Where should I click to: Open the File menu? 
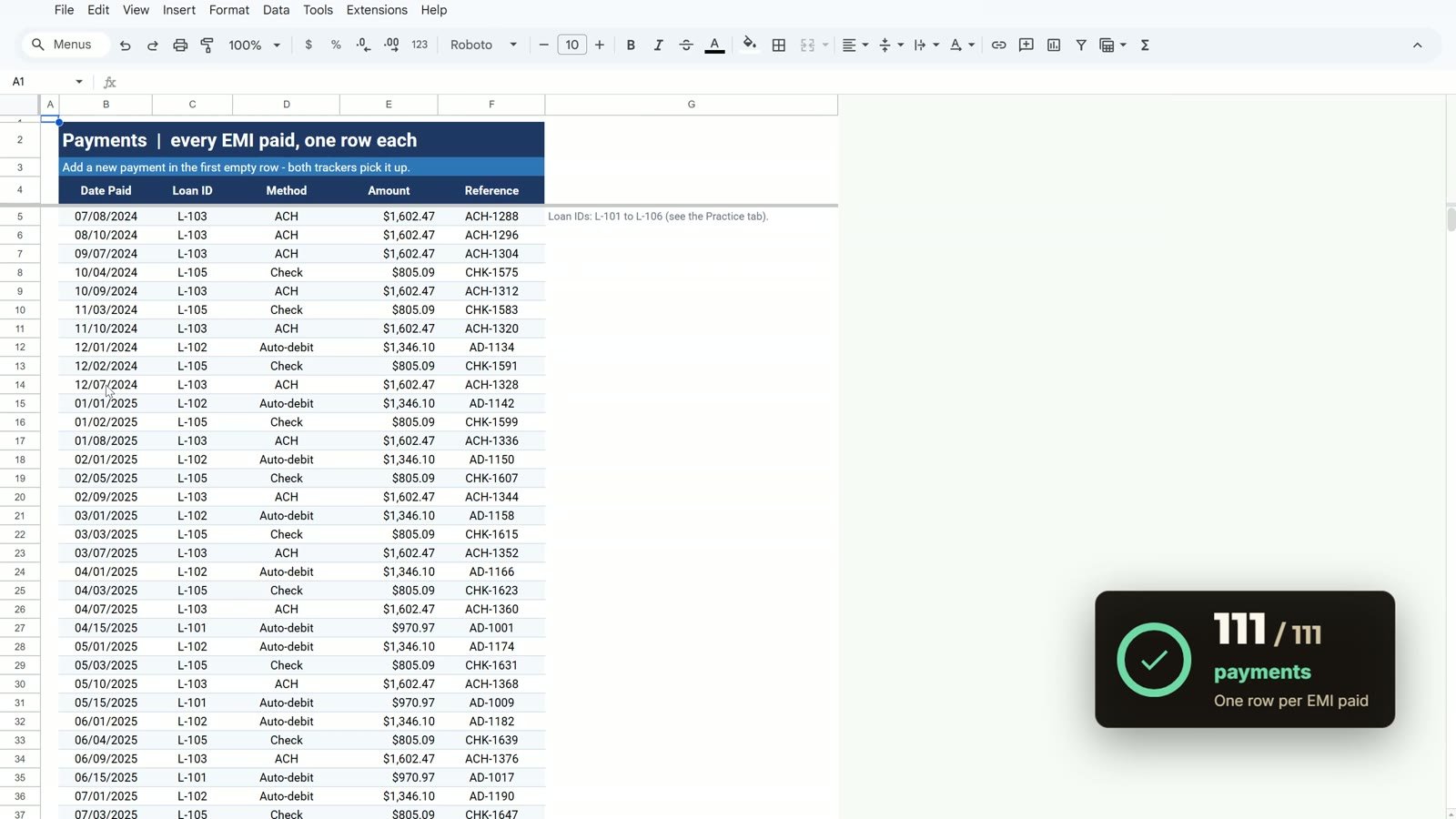[x=64, y=10]
